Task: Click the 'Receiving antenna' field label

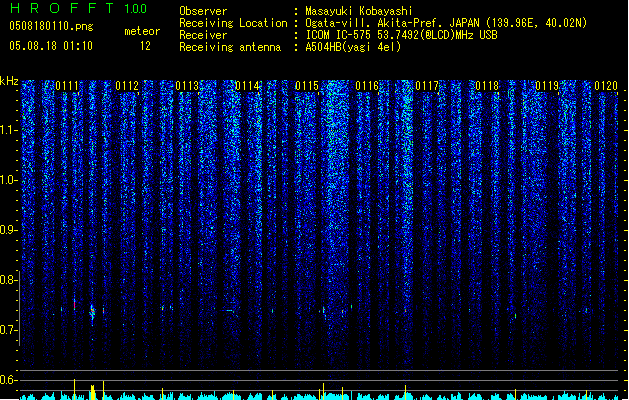Action: pyautogui.click(x=230, y=47)
